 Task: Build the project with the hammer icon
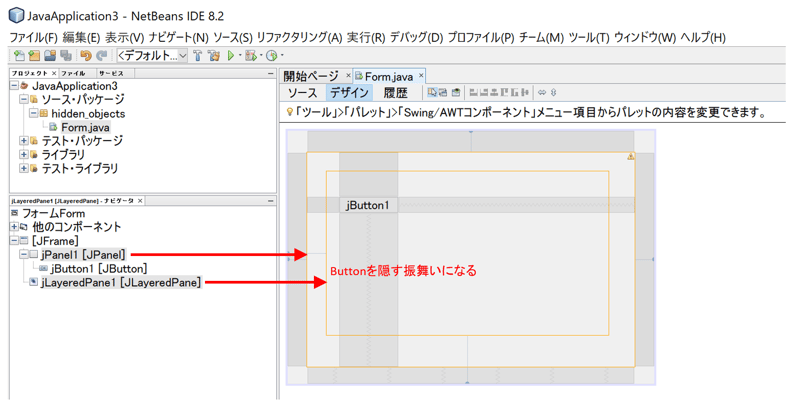pyautogui.click(x=198, y=55)
